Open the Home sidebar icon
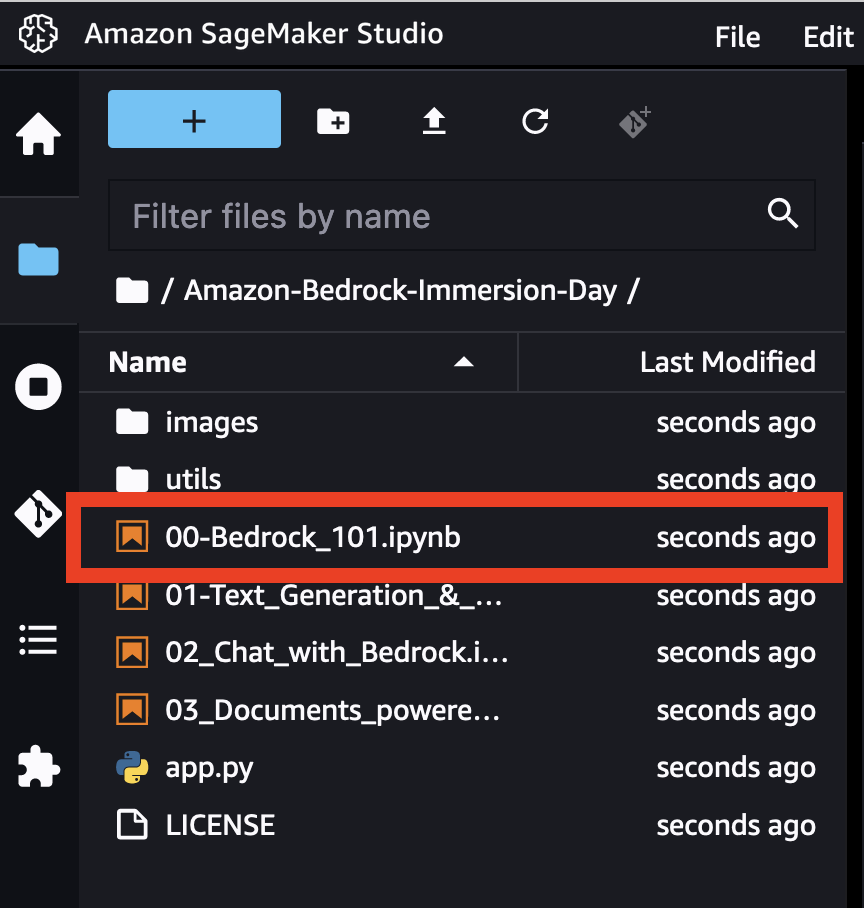Viewport: 864px width, 908px height. click(x=38, y=134)
